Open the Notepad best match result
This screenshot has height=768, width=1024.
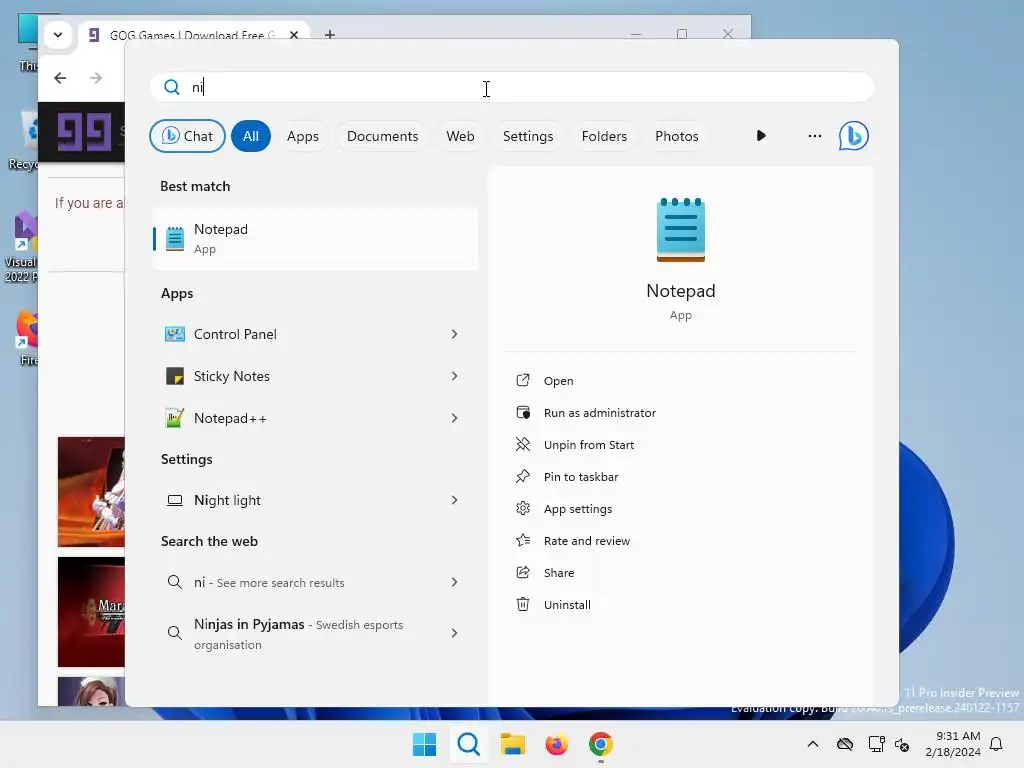pos(315,238)
